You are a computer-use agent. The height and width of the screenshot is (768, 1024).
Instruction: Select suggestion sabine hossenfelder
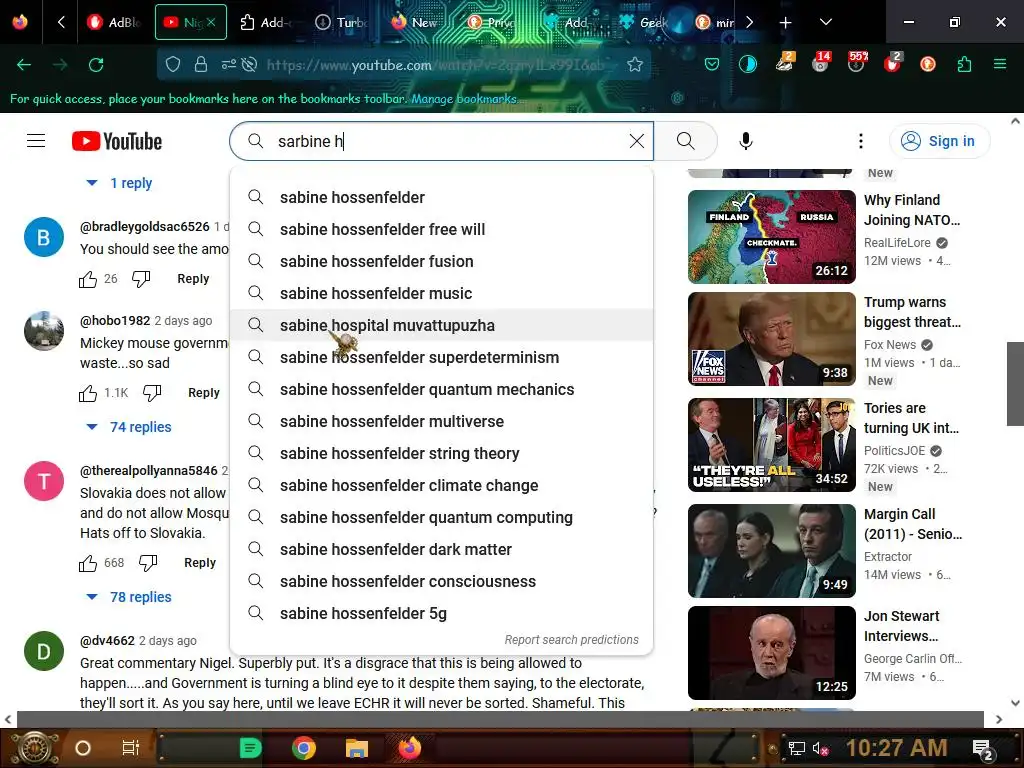tap(441, 197)
